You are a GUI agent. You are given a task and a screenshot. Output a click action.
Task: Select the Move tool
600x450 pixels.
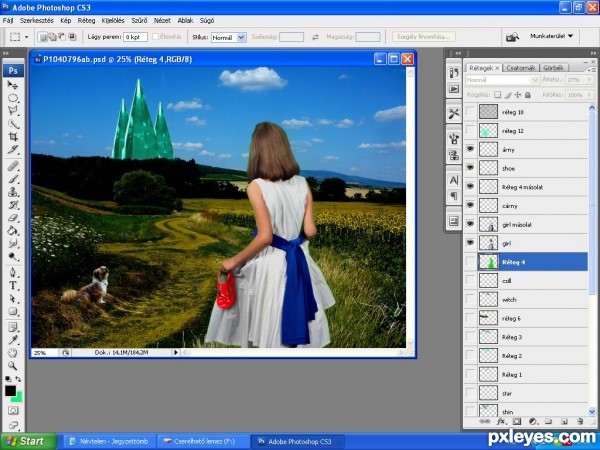pyautogui.click(x=13, y=85)
